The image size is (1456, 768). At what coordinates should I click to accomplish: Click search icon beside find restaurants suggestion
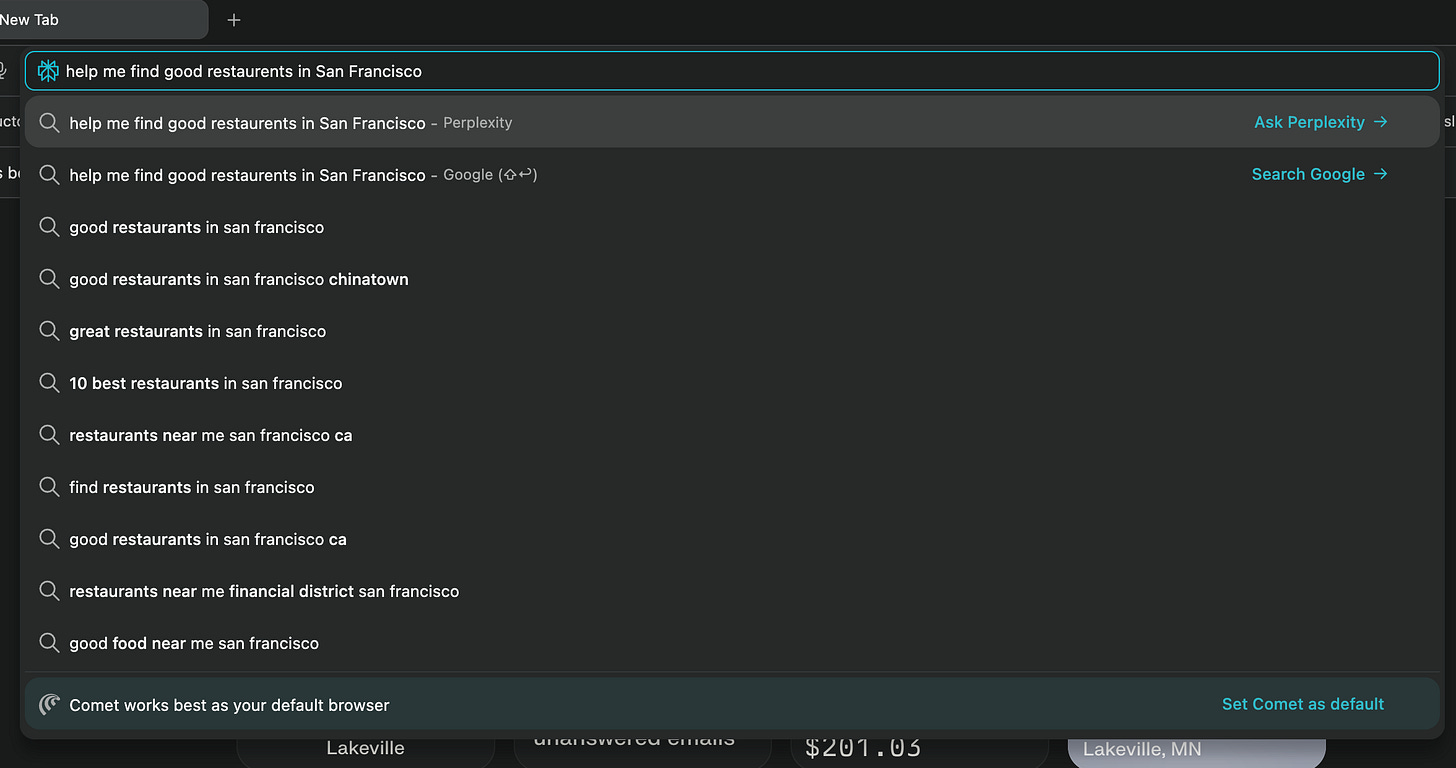49,487
